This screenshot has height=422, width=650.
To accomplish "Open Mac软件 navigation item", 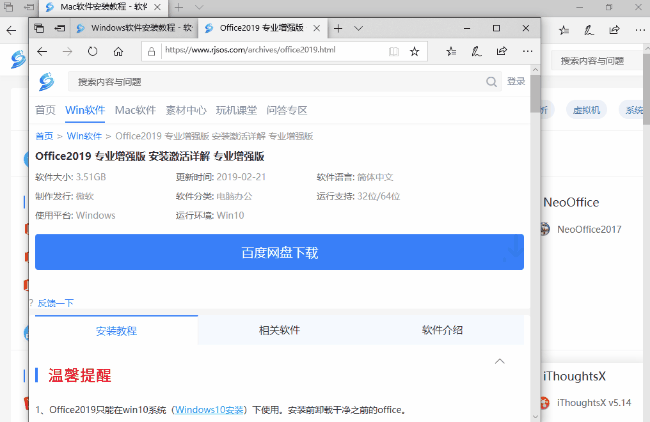I will (x=135, y=110).
